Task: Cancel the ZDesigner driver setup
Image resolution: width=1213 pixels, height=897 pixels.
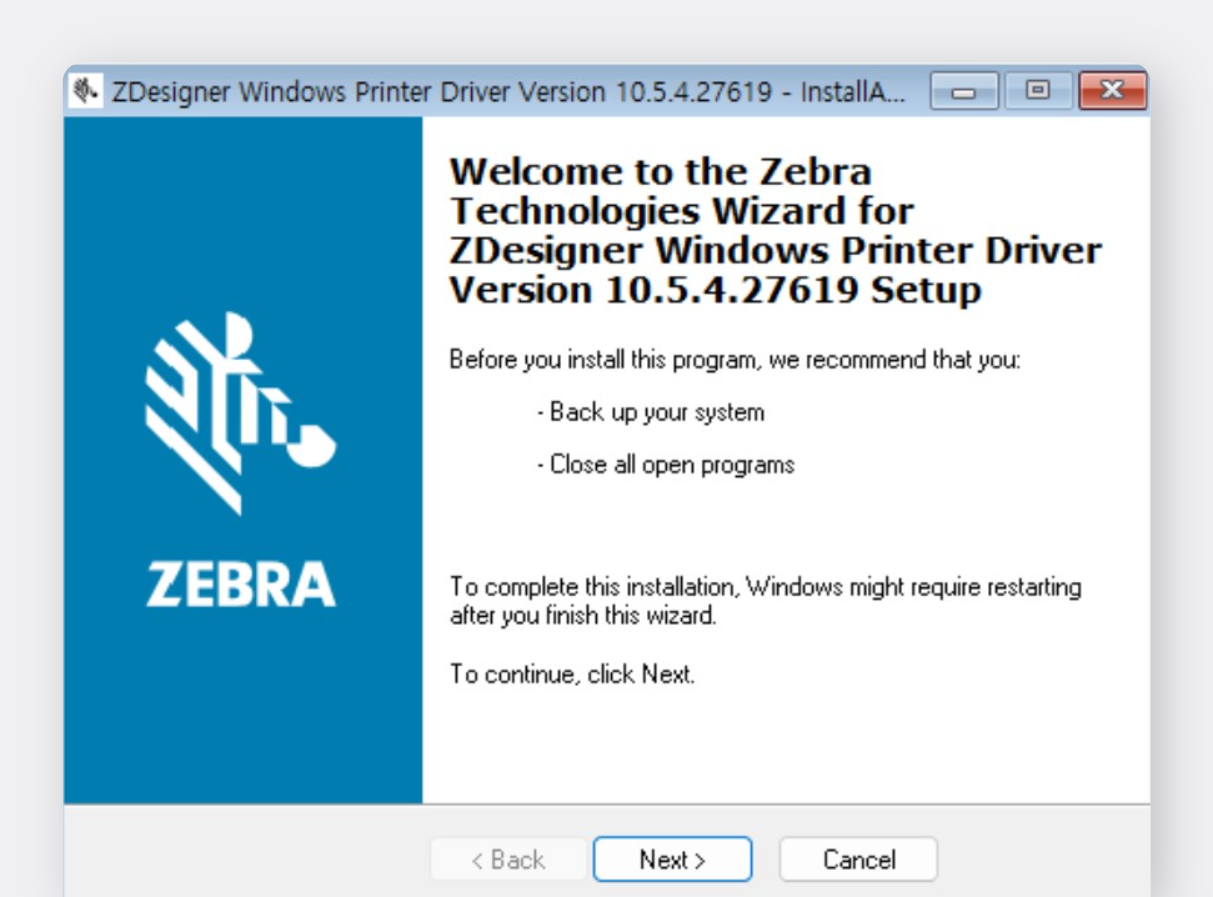Action: pyautogui.click(x=858, y=859)
